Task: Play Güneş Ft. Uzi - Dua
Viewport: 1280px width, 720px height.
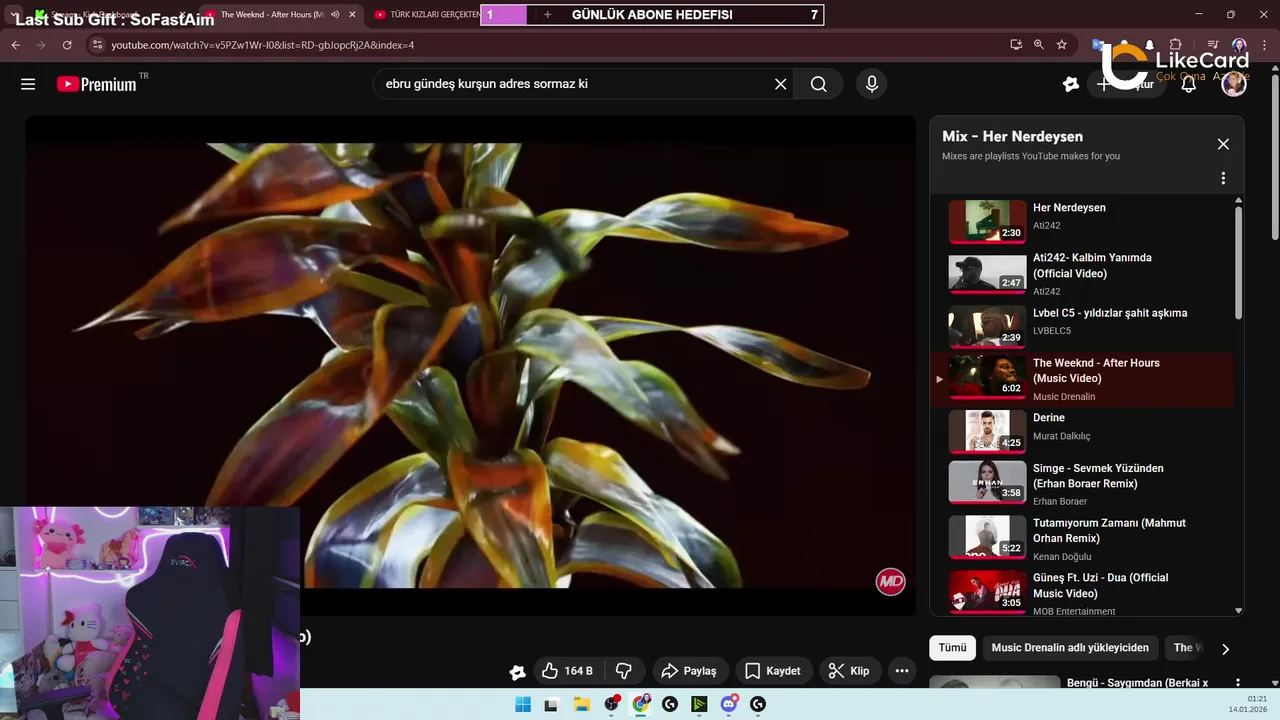Action: (1082, 592)
